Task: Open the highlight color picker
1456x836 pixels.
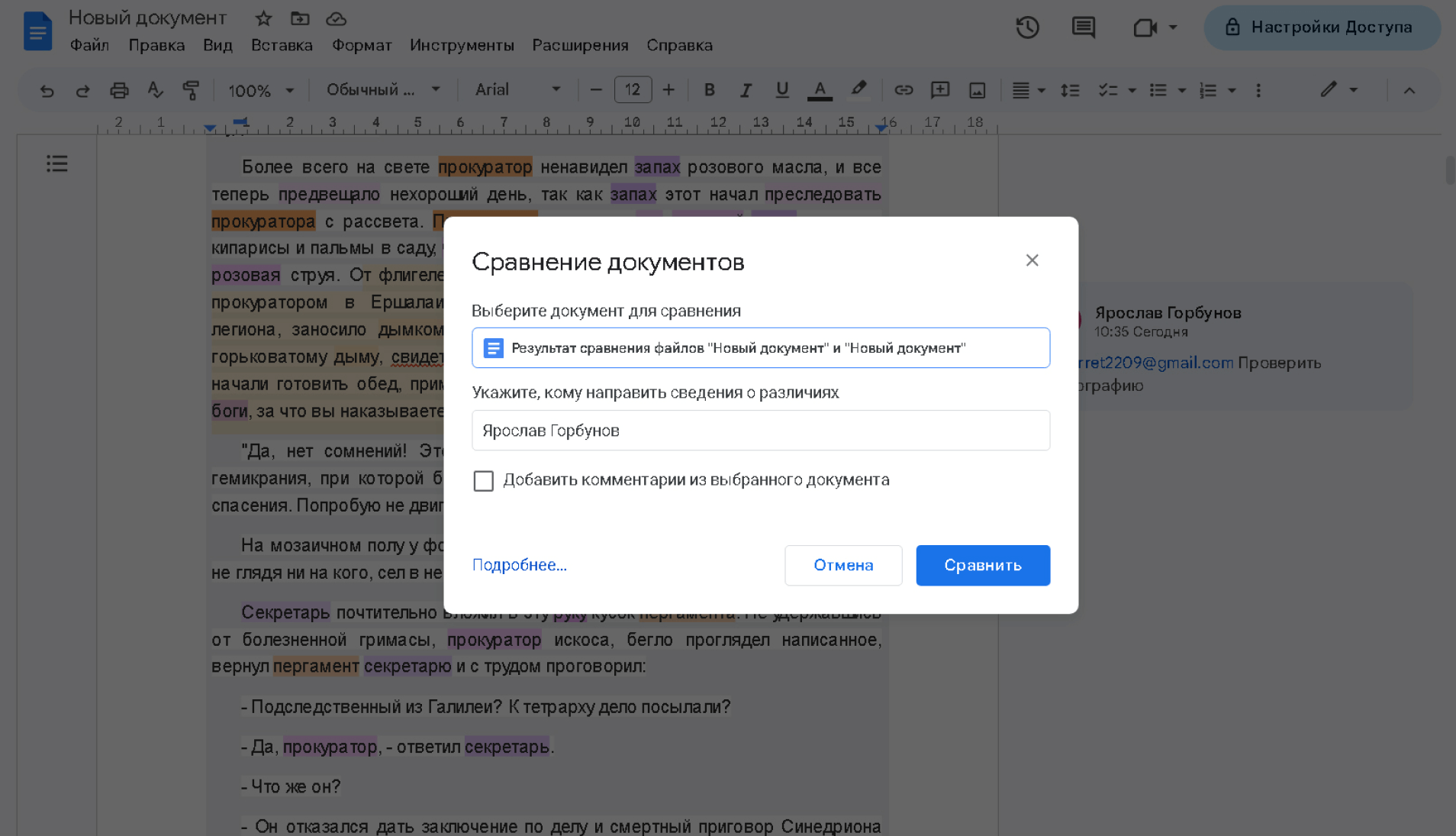Action: coord(858,90)
